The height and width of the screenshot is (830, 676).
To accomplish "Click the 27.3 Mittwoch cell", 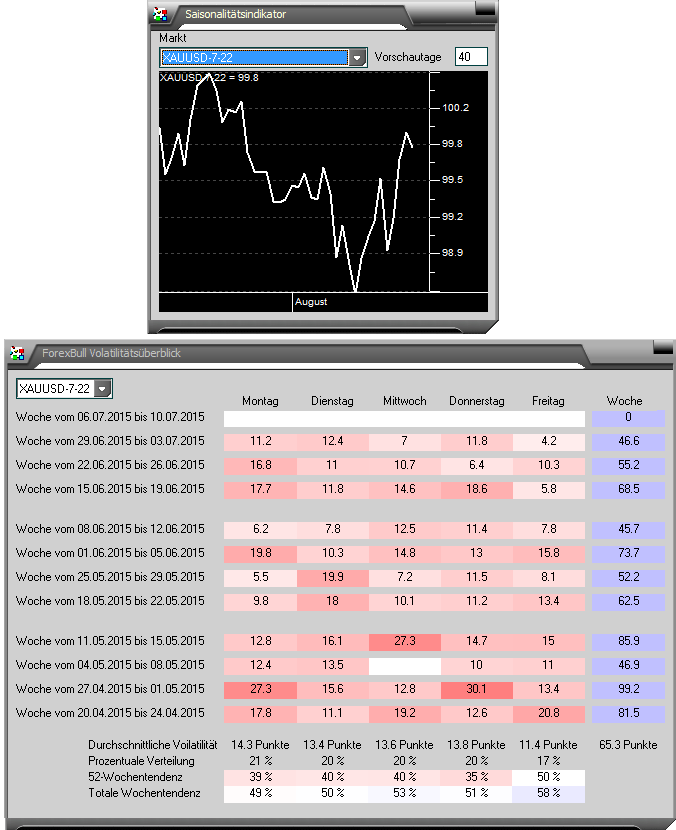I will (405, 641).
